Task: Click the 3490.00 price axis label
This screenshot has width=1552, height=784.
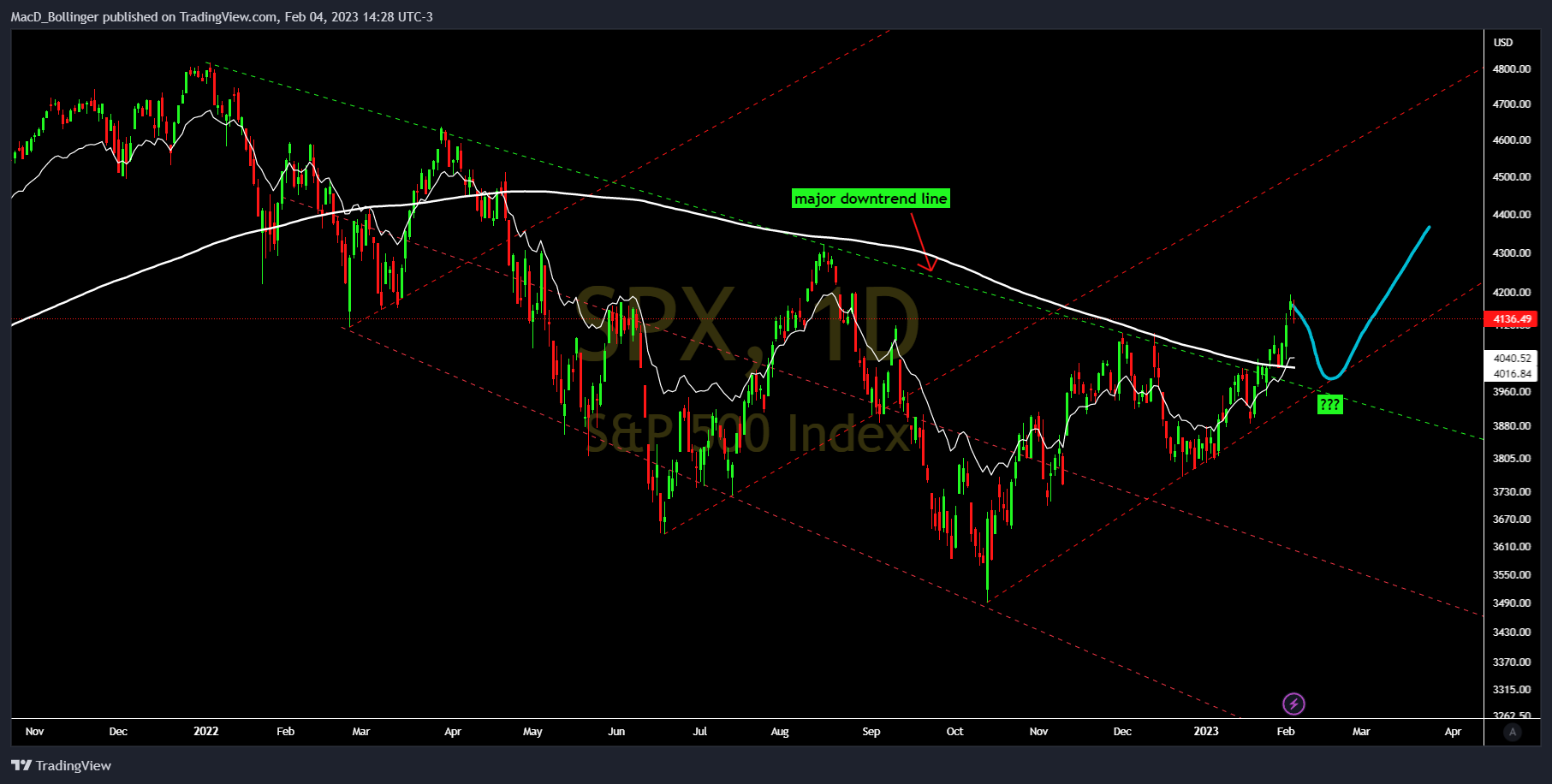Action: point(1512,603)
